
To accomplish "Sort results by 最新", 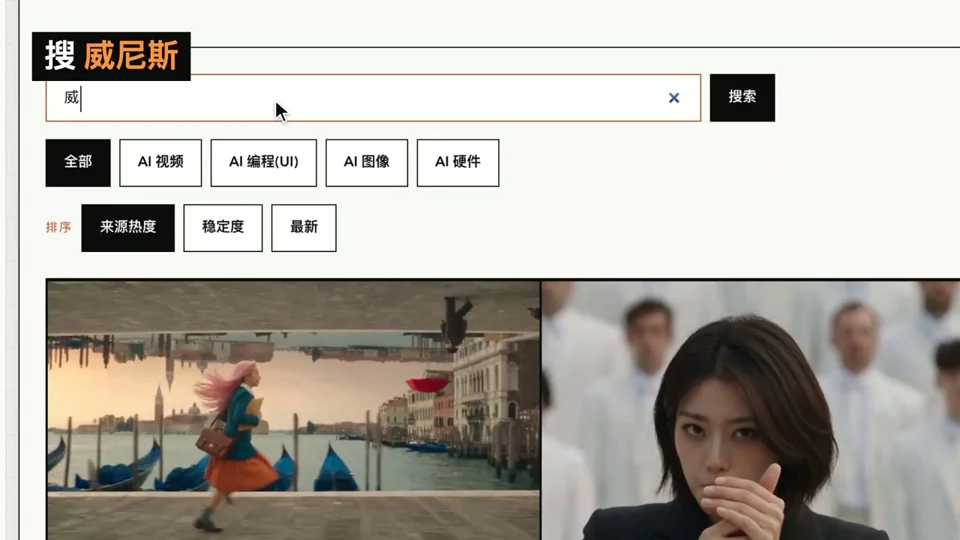I will [x=304, y=227].
